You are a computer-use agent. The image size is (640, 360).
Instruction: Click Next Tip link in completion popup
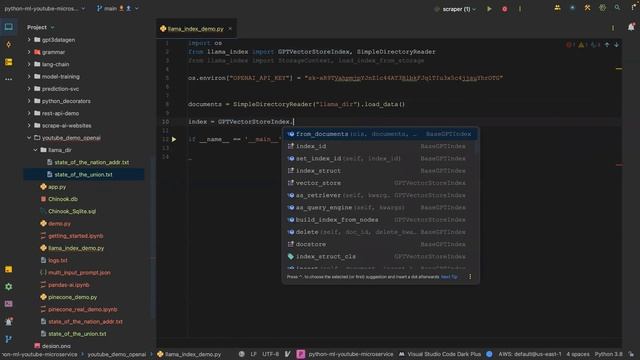(449, 277)
